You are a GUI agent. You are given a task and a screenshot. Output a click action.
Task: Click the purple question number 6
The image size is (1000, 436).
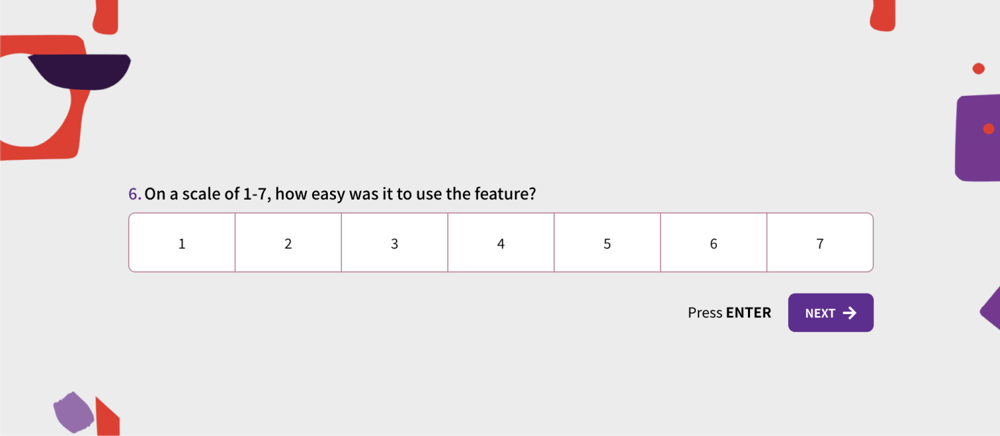[134, 193]
